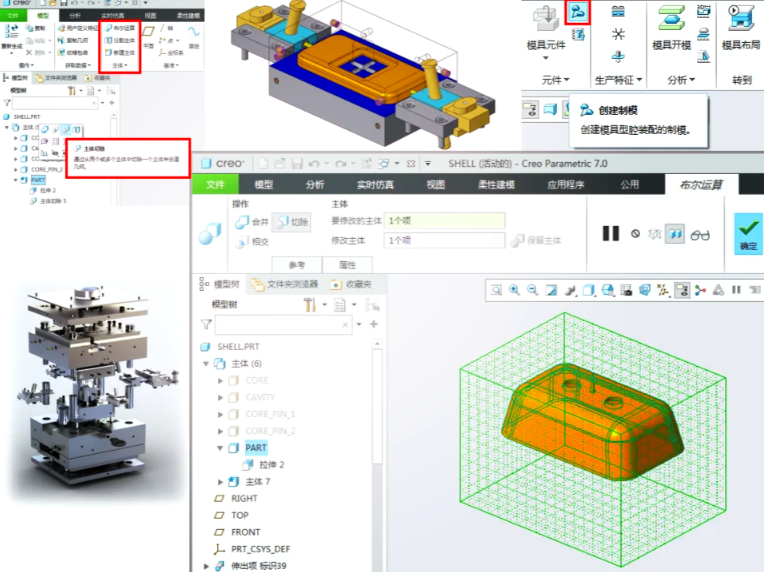The height and width of the screenshot is (572, 764).
Task: Select the 模型树 tab in the SHELL window
Action: tap(219, 284)
